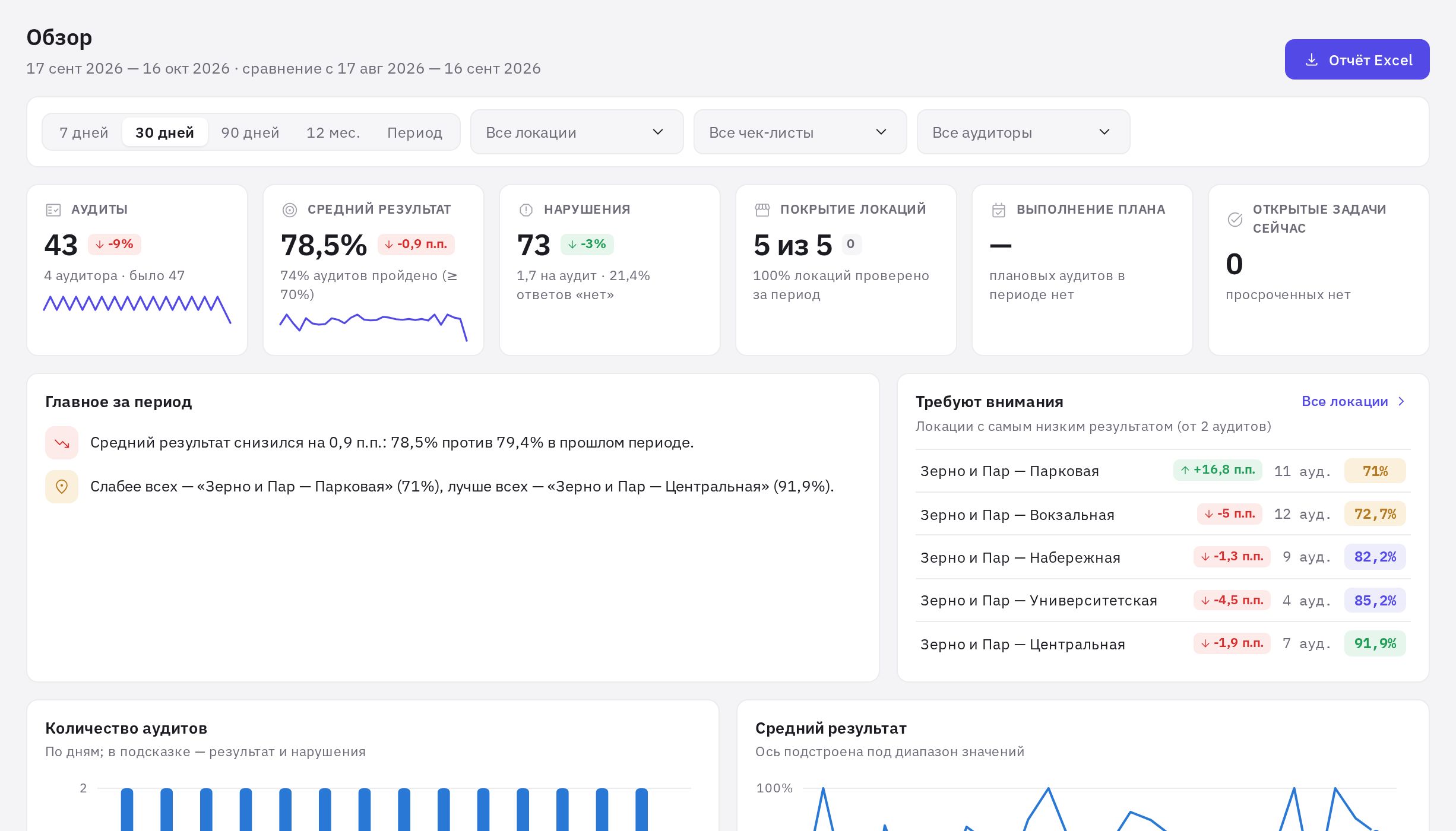The height and width of the screenshot is (831, 1456).
Task: Click the -9% change badge in Аудиты card
Action: [115, 244]
